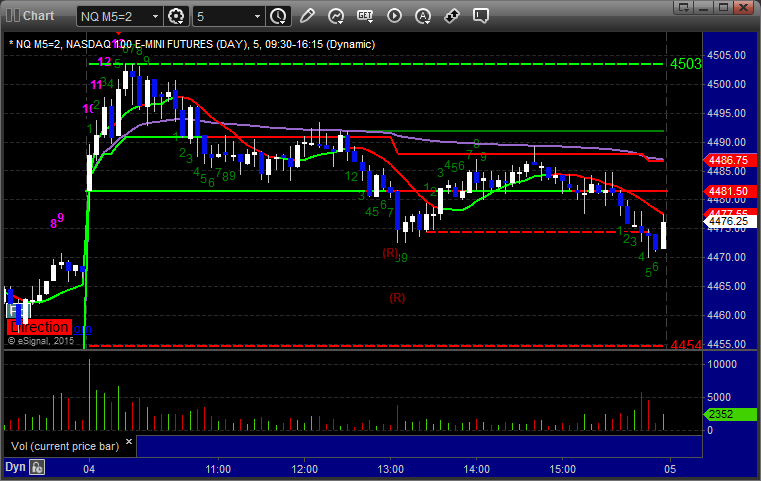This screenshot has height=481, width=761.
Task: Click the chart title NQ M5=2 NASDAQ text
Action: (192, 44)
